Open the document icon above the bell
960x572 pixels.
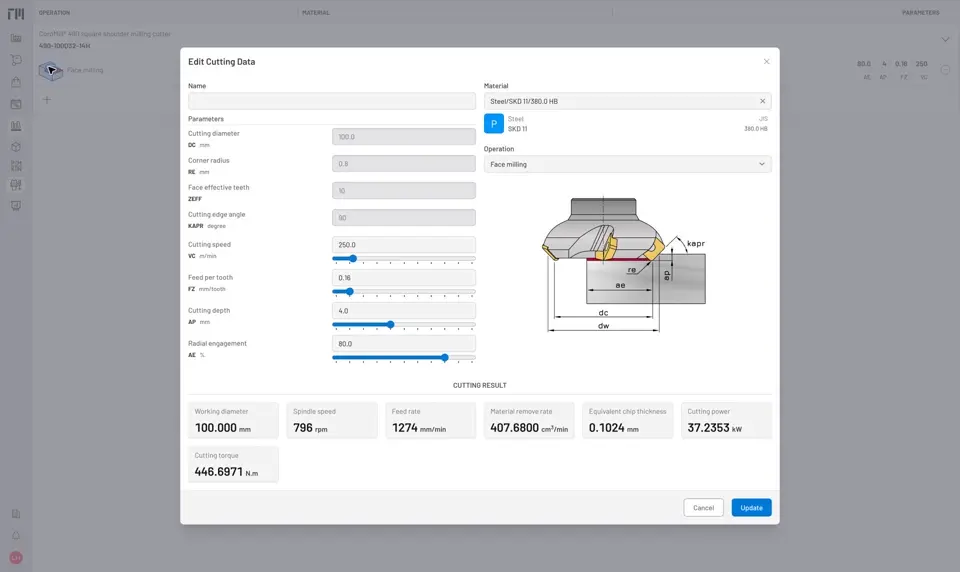pyautogui.click(x=16, y=514)
